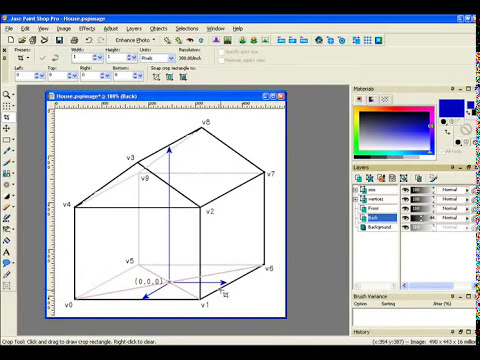Viewport: 480px width, 360px height.
Task: Toggle visibility eye of the top layer group
Action: coord(405,190)
